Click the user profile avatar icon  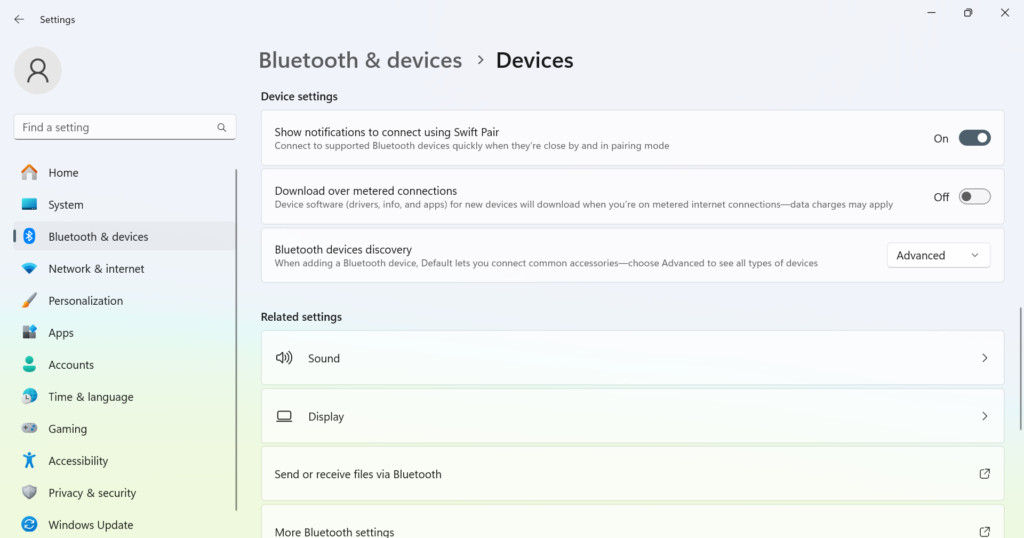[x=38, y=71]
